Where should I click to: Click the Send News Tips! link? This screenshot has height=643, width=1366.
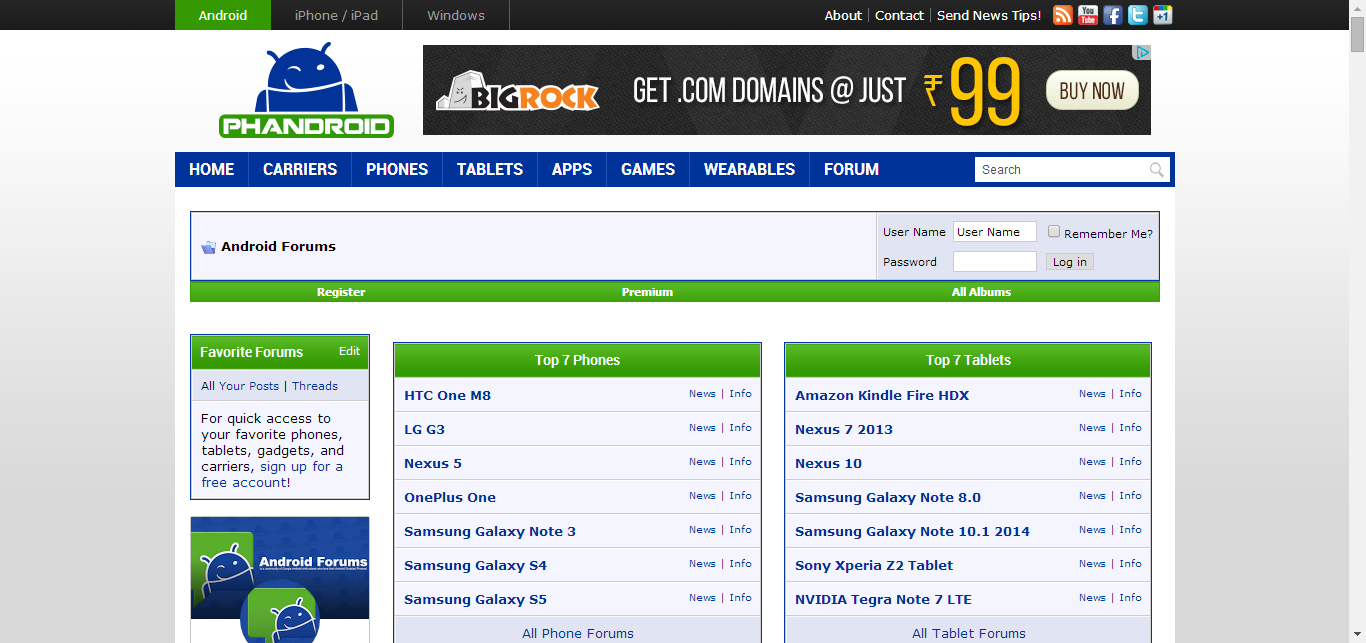[x=989, y=15]
